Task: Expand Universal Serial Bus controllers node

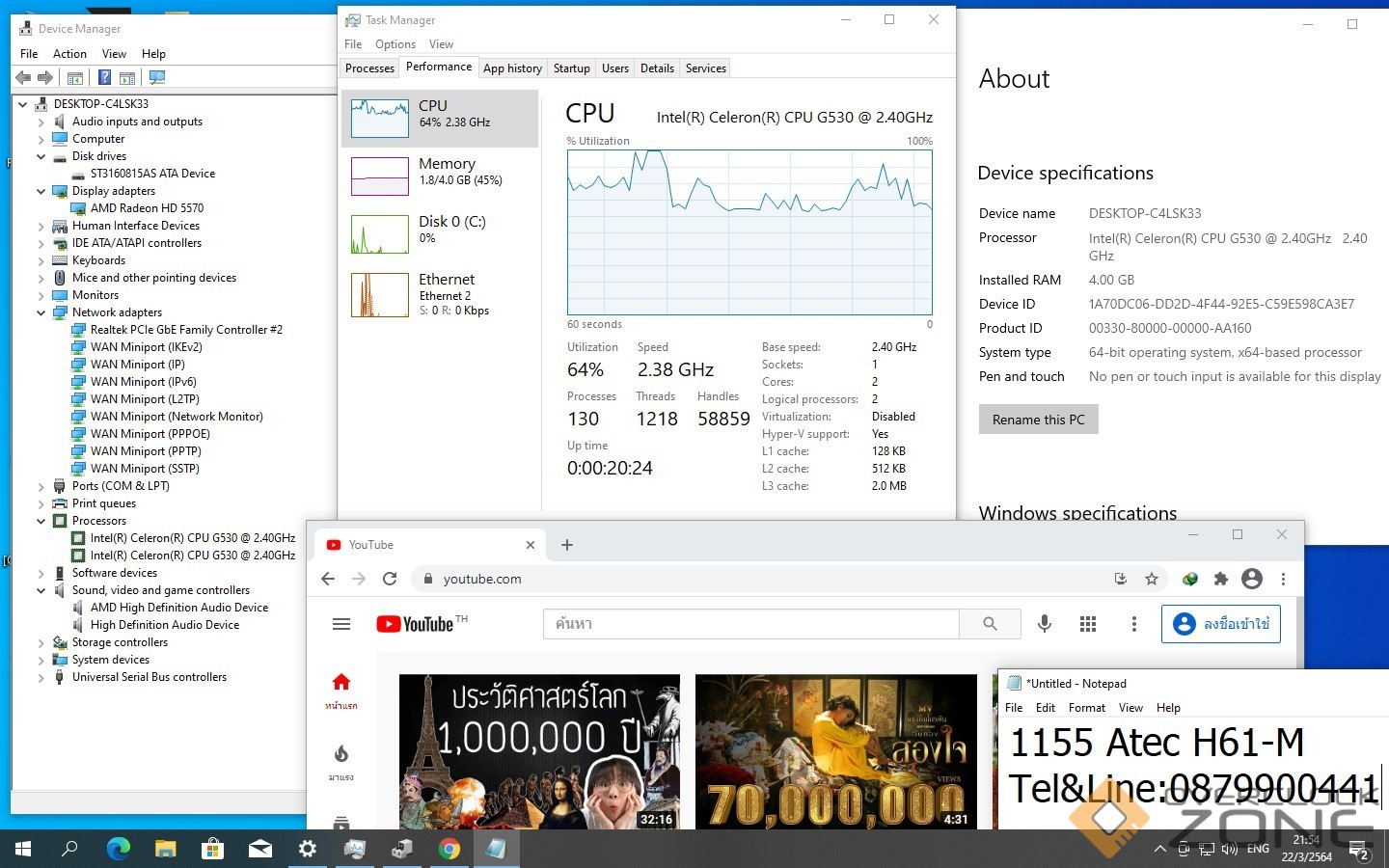Action: [41, 677]
